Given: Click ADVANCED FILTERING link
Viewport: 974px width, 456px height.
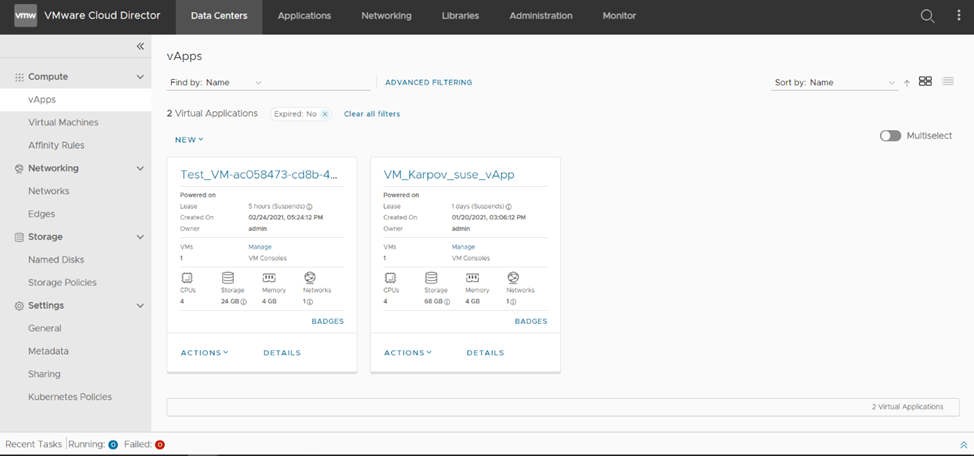Looking at the screenshot, I should pyautogui.click(x=428, y=83).
